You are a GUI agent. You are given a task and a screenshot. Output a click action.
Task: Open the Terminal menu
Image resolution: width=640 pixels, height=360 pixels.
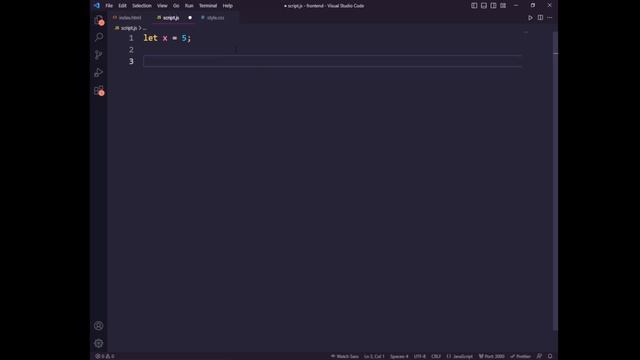208,6
